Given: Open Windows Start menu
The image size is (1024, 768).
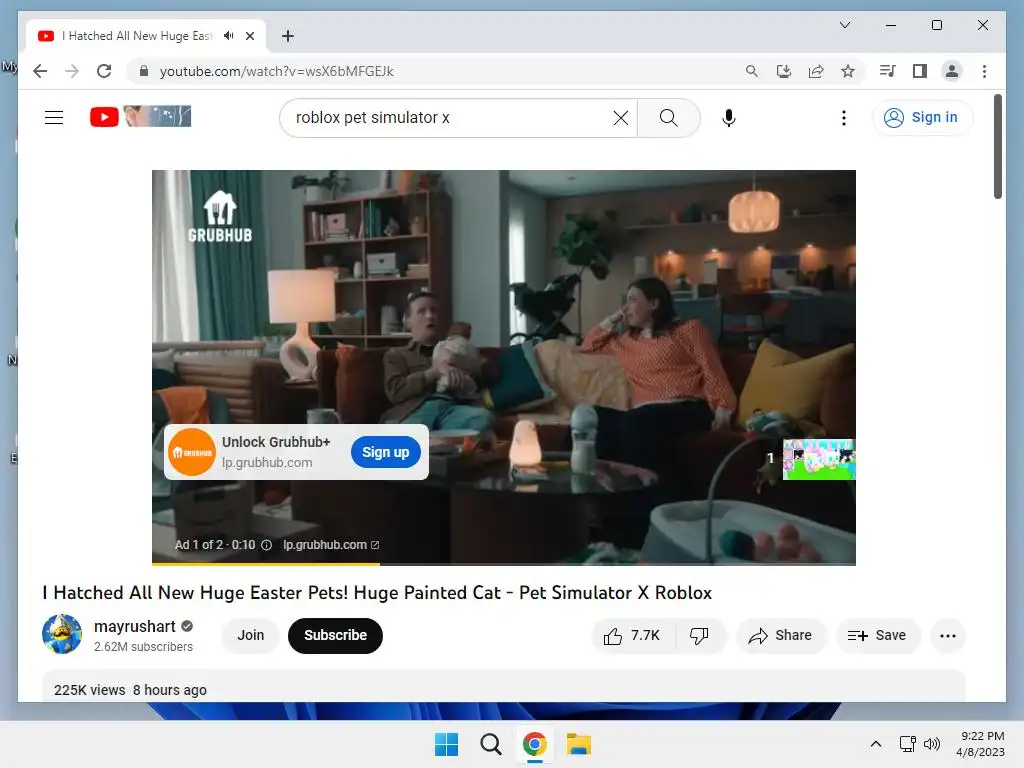Looking at the screenshot, I should click(x=447, y=744).
